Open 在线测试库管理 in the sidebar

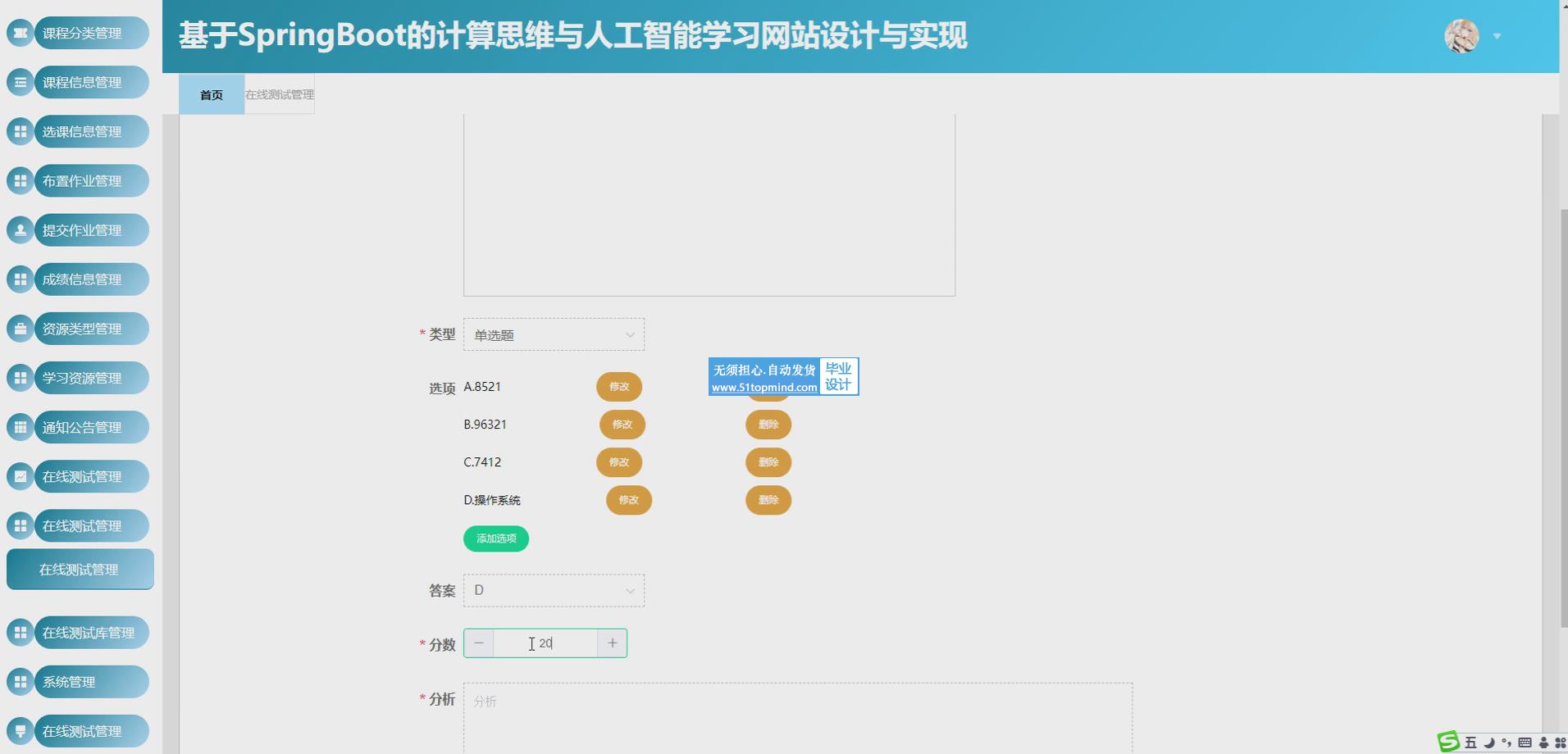89,633
